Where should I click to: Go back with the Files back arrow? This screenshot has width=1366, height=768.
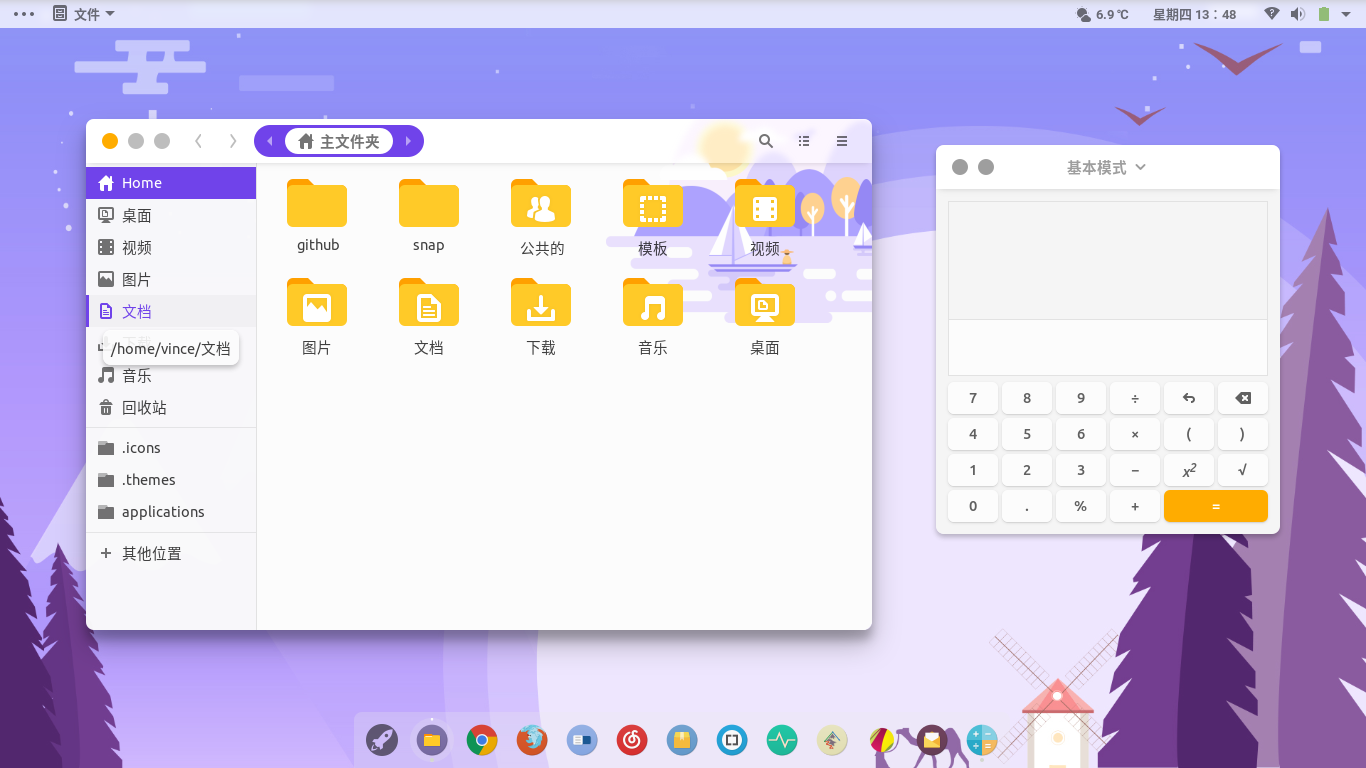199,141
